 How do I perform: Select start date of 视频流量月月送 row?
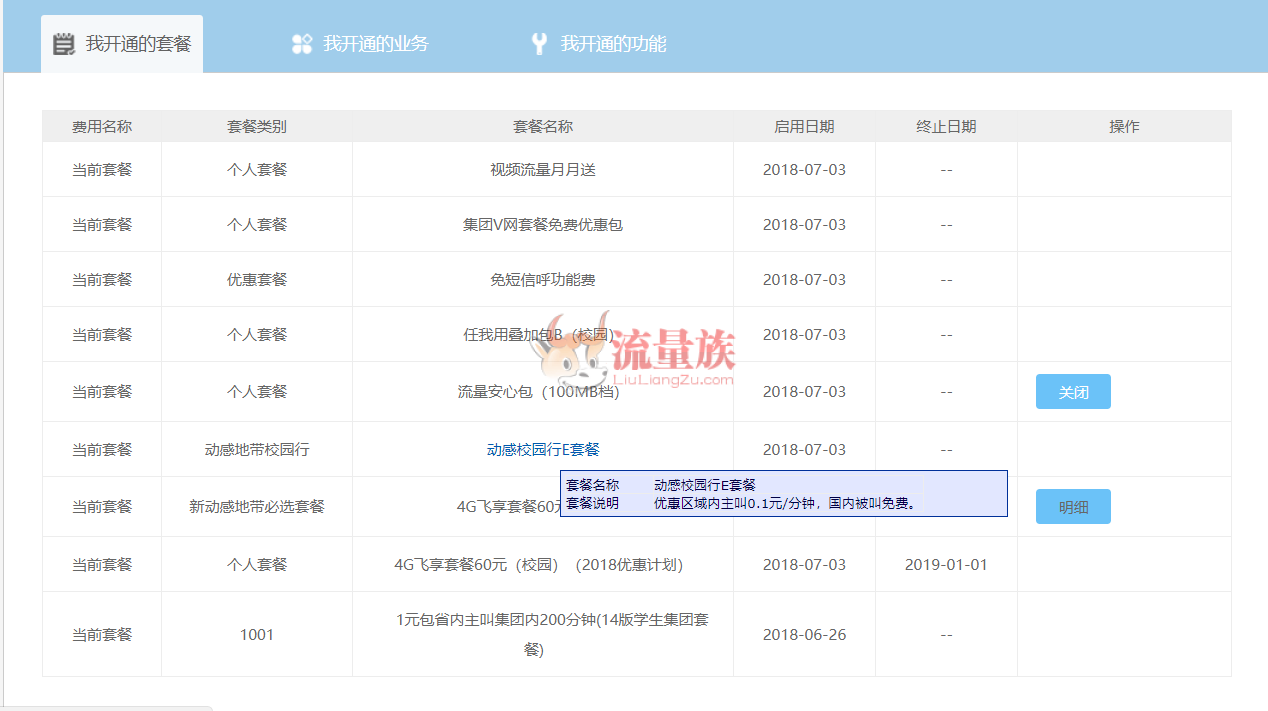(804, 170)
